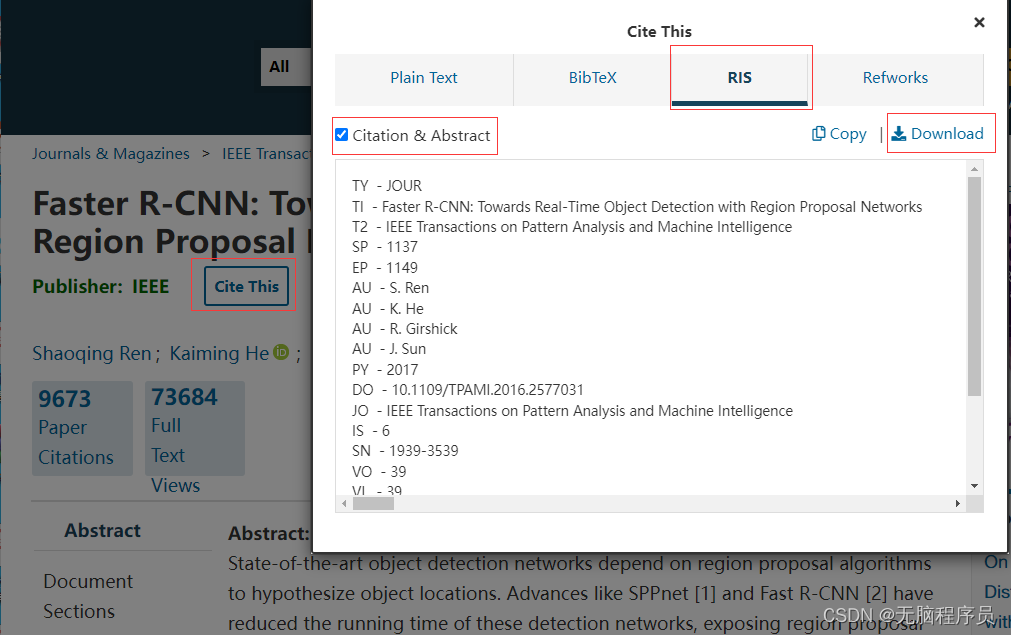Select the Abstract section tab
1011x635 pixels.
click(103, 531)
